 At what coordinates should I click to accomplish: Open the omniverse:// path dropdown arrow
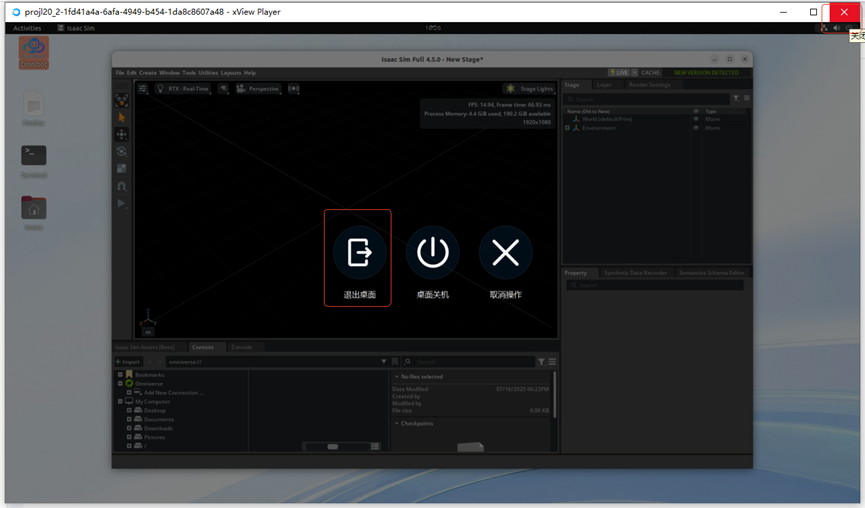(383, 362)
